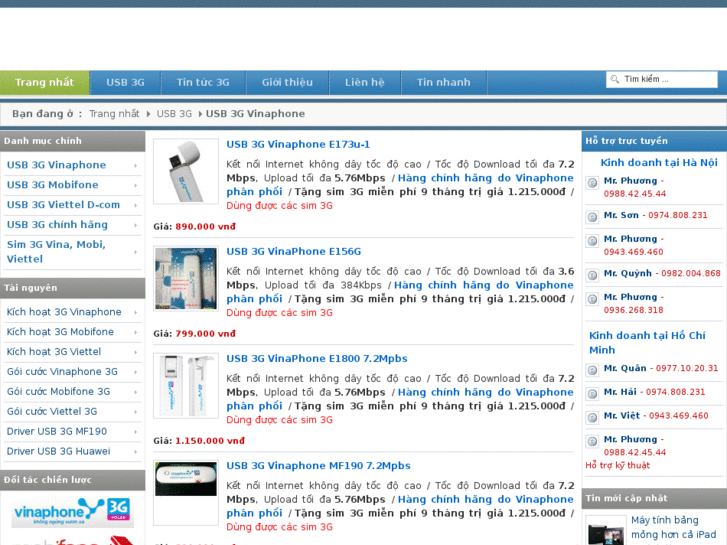Focus the Tìm kiếm search field
Viewport: 727px width, 545px height.
tap(662, 79)
